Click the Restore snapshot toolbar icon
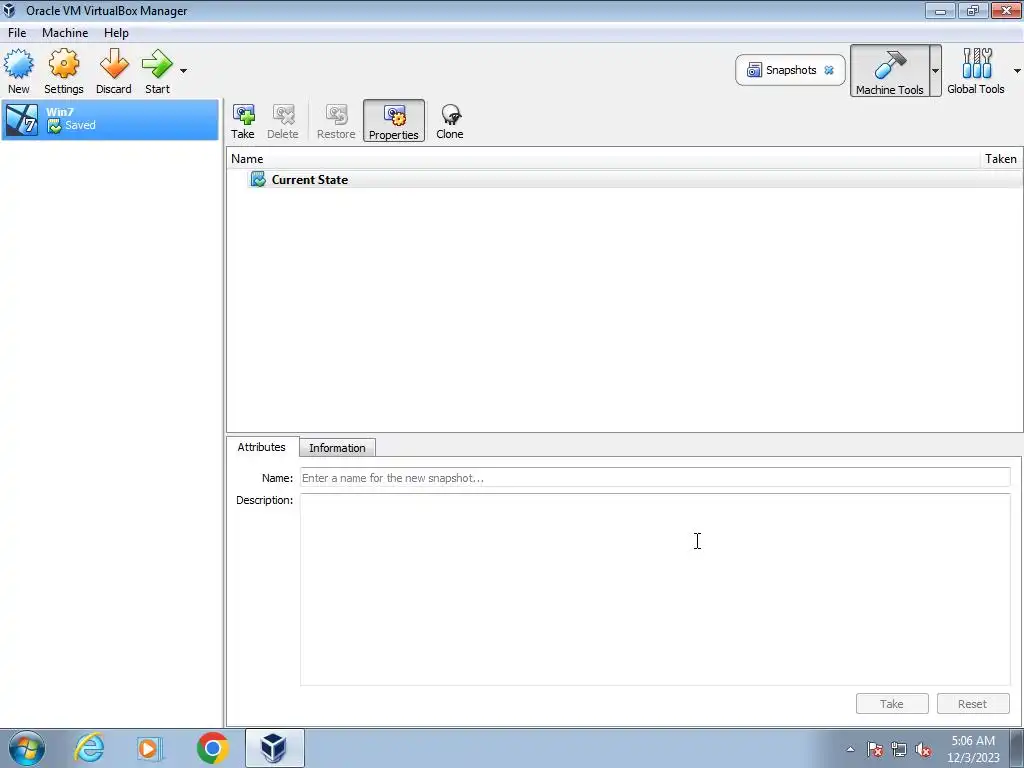This screenshot has width=1024, height=768. pyautogui.click(x=336, y=121)
